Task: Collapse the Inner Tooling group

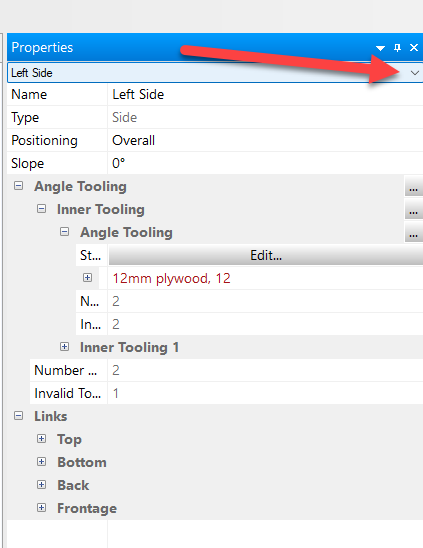Action: click(42, 209)
